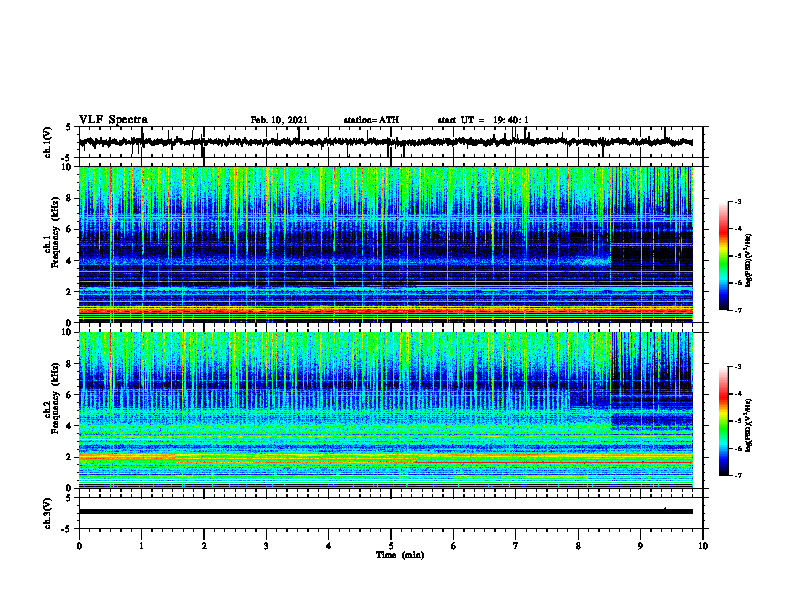Click the ch.1(V) waveform axis label
Viewport: 792px width, 612px height.
(x=48, y=142)
